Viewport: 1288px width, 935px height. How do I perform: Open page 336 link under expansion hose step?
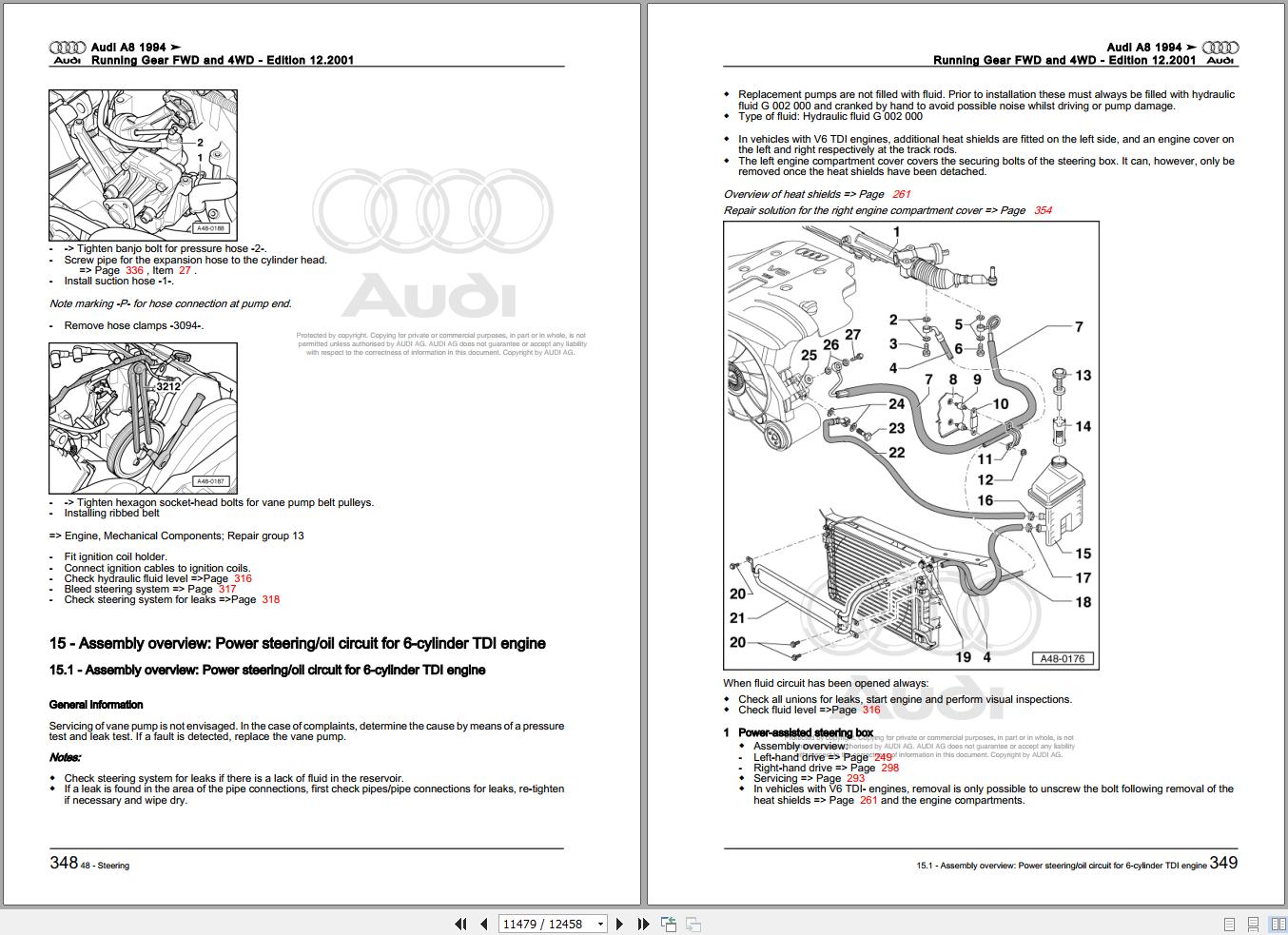(x=134, y=270)
